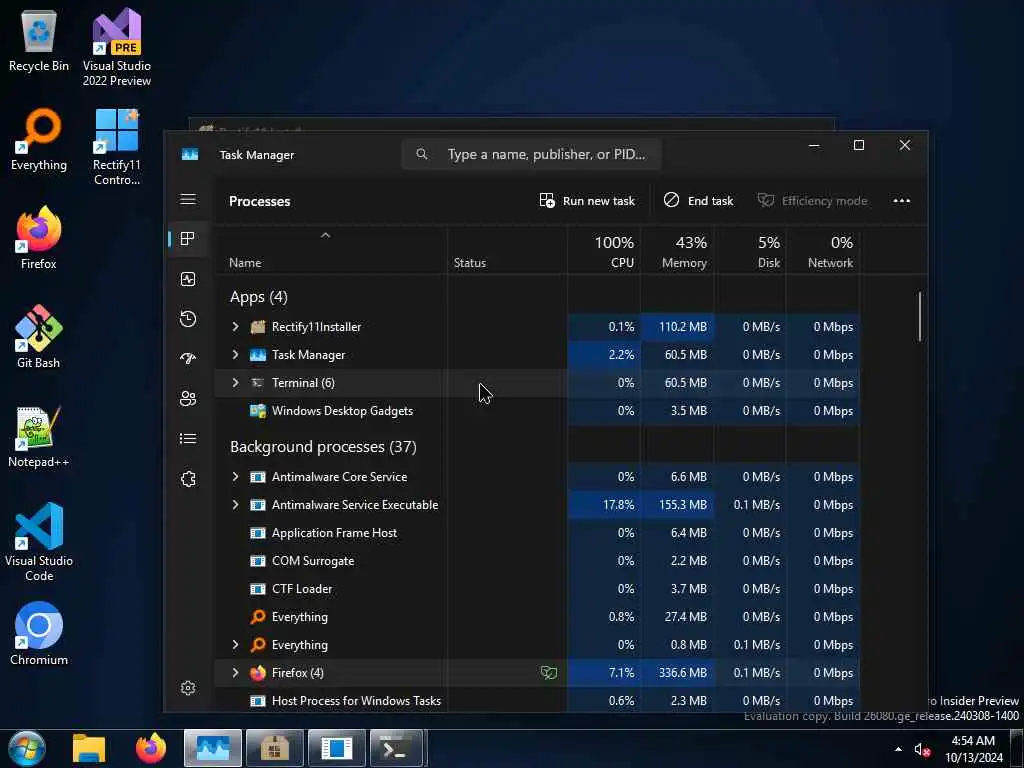Open the Performance page from sidebar

click(188, 280)
